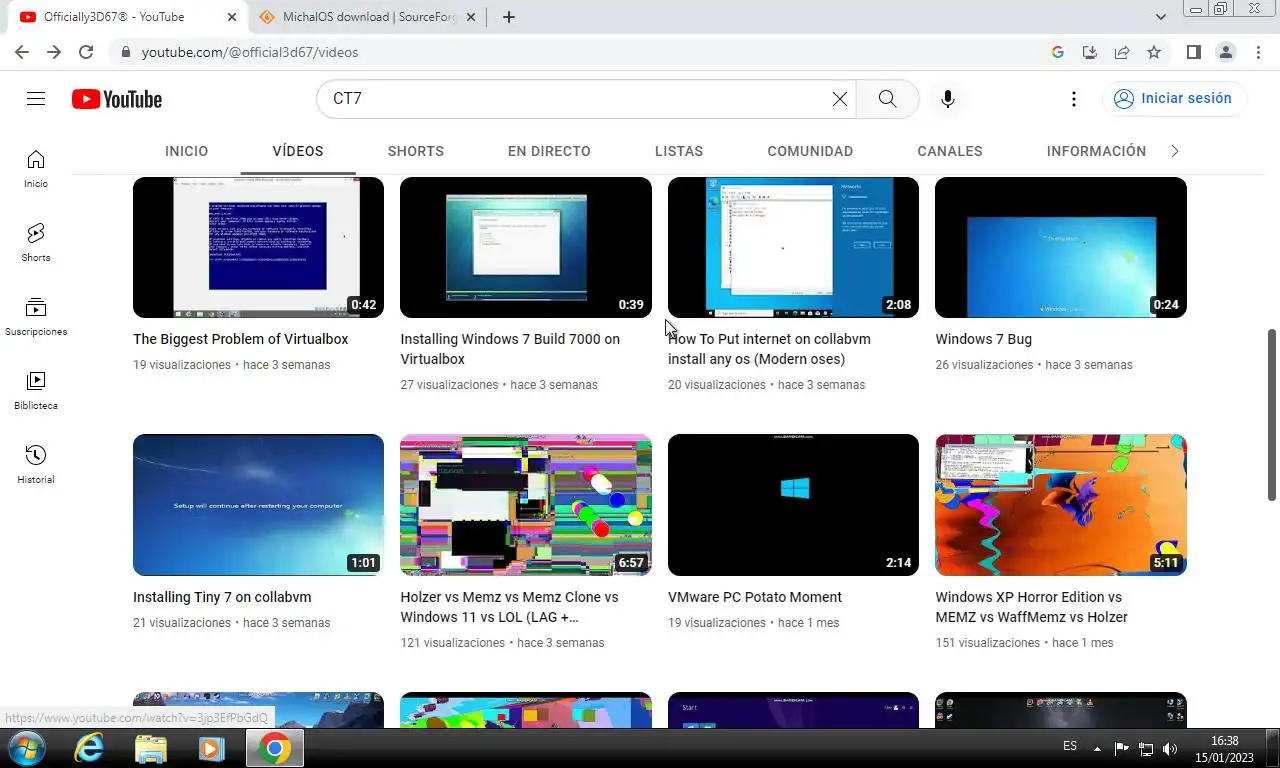The image size is (1280, 768).
Task: Open video title How To Put internet on collabvm
Action: 769,349
